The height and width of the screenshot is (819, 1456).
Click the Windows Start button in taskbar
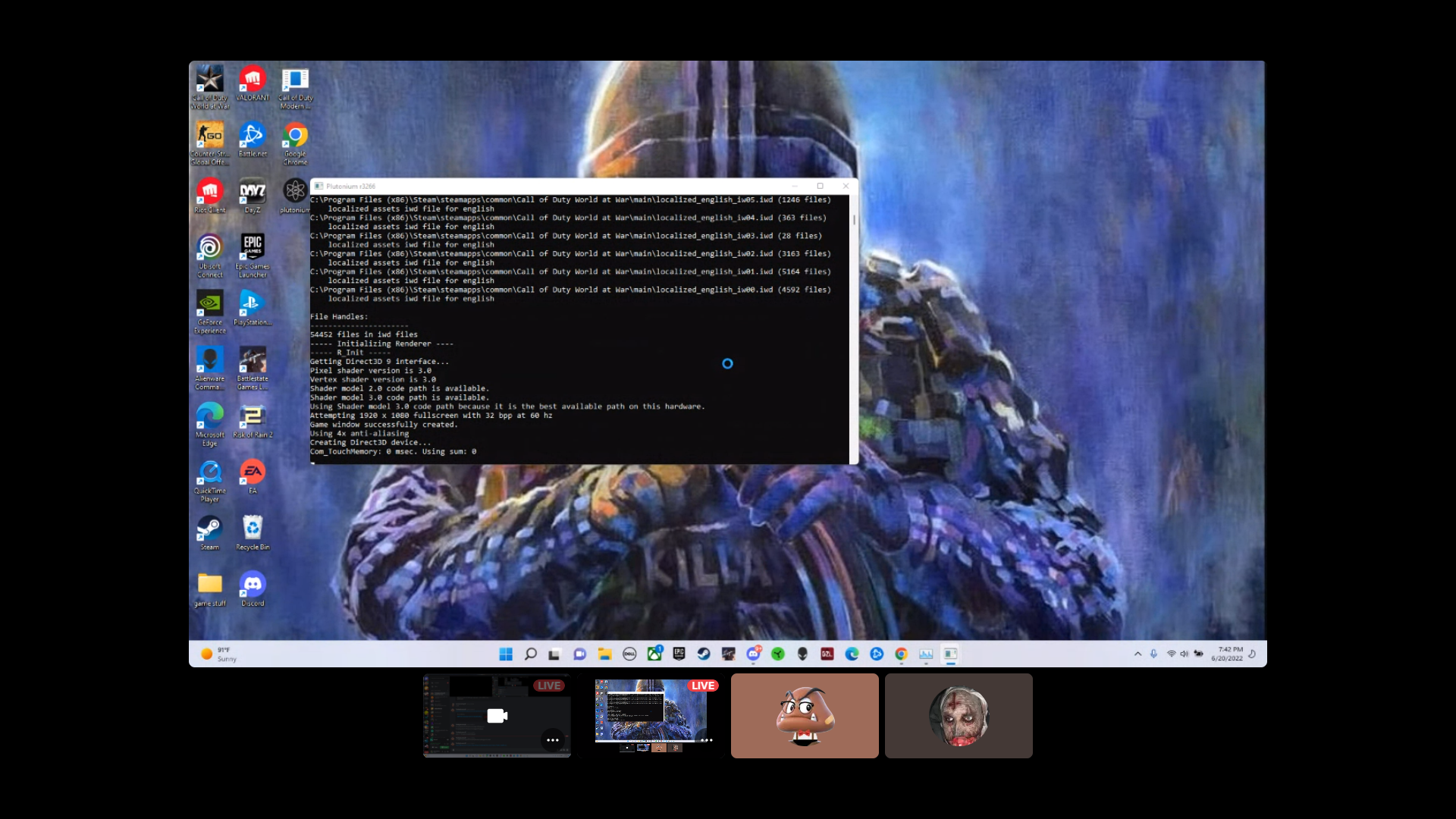(x=506, y=654)
